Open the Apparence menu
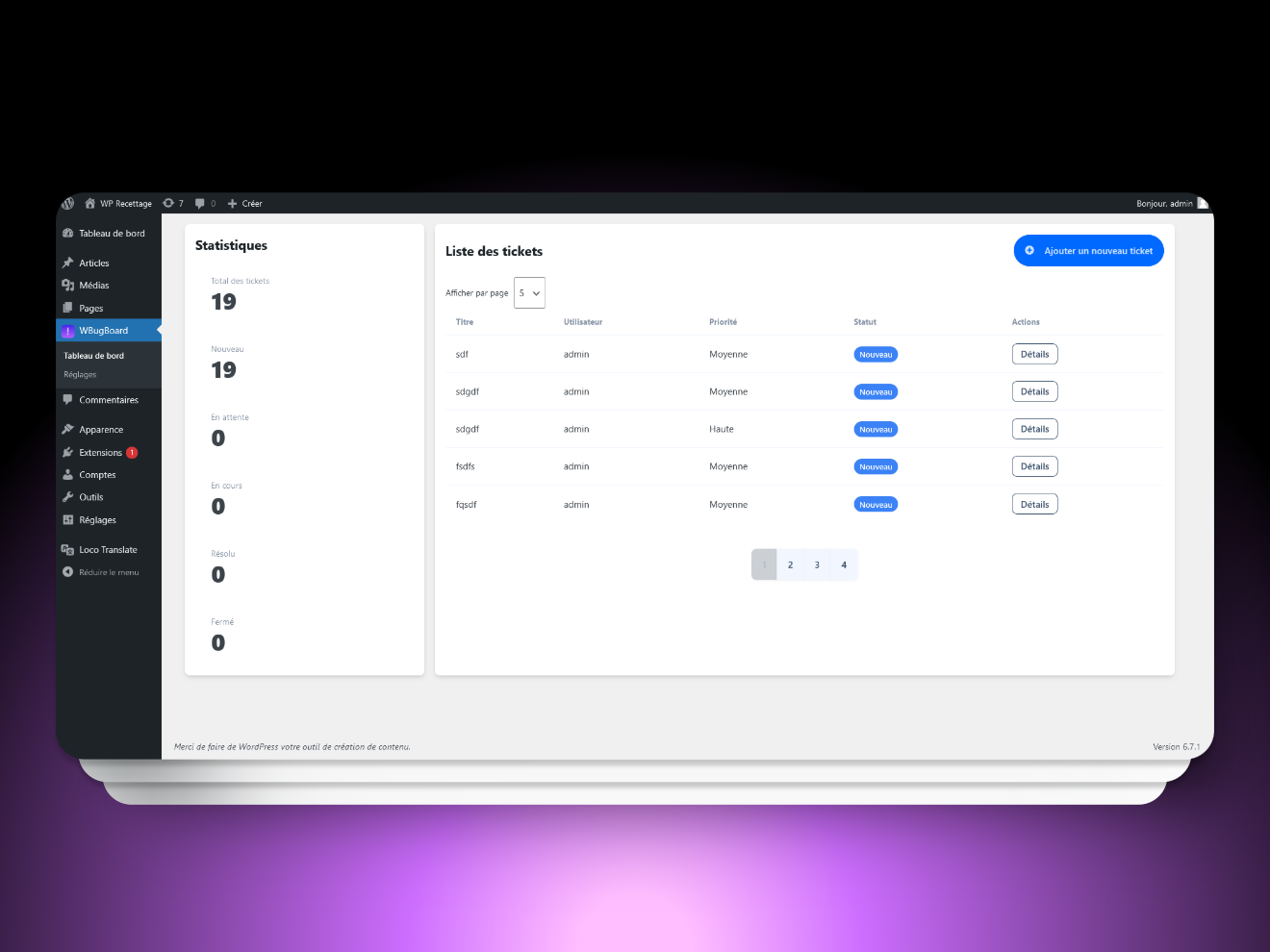 click(x=109, y=430)
